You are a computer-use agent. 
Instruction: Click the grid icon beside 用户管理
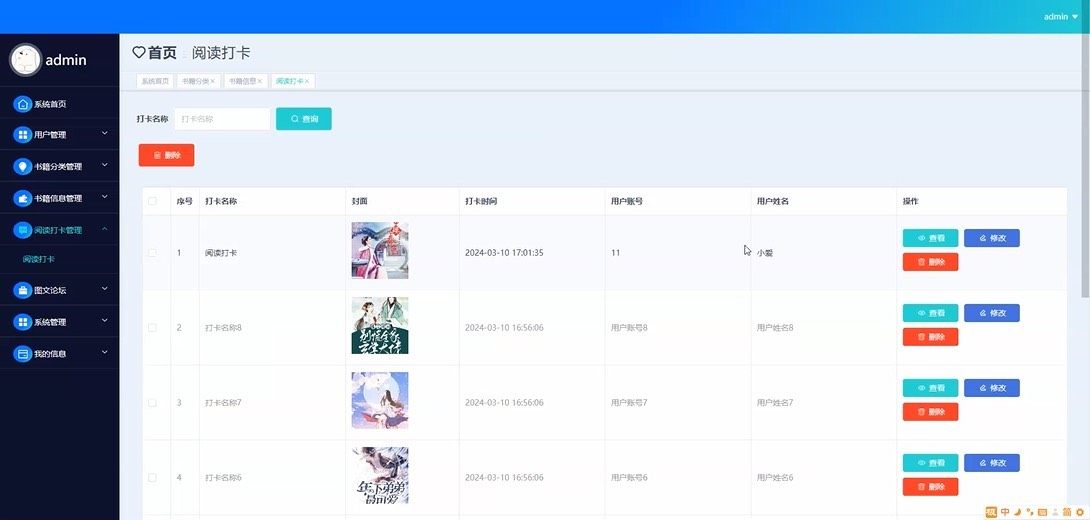tap(23, 135)
